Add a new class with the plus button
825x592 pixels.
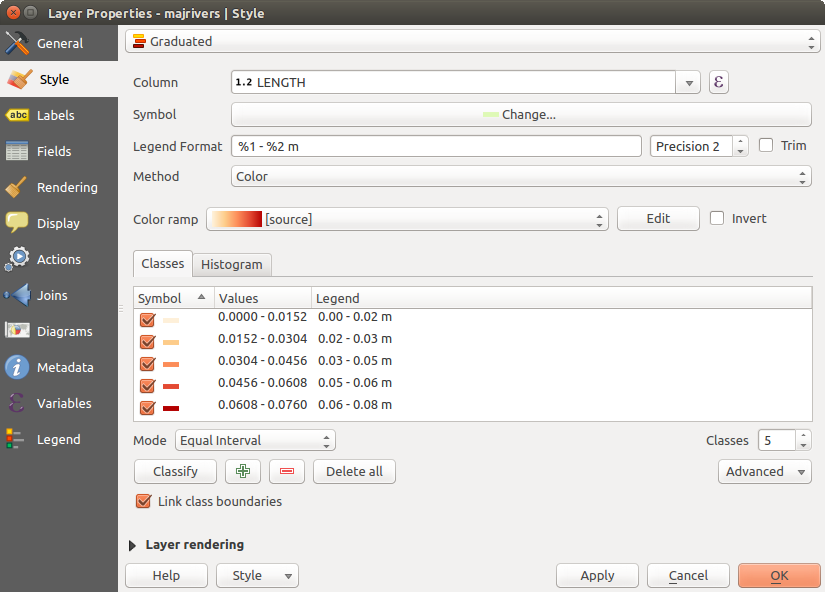pyautogui.click(x=243, y=472)
